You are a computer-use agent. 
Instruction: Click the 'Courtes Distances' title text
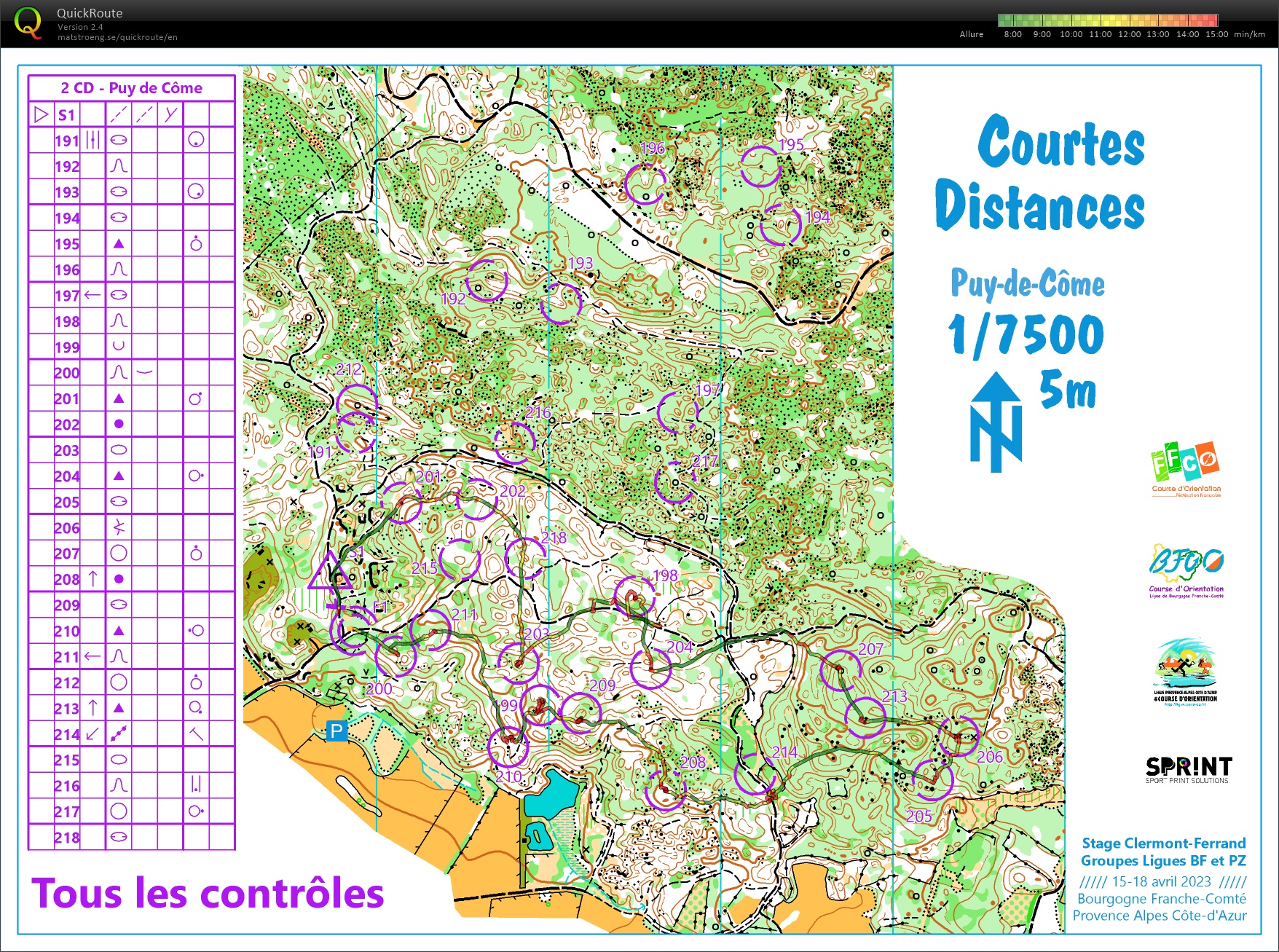[1042, 173]
